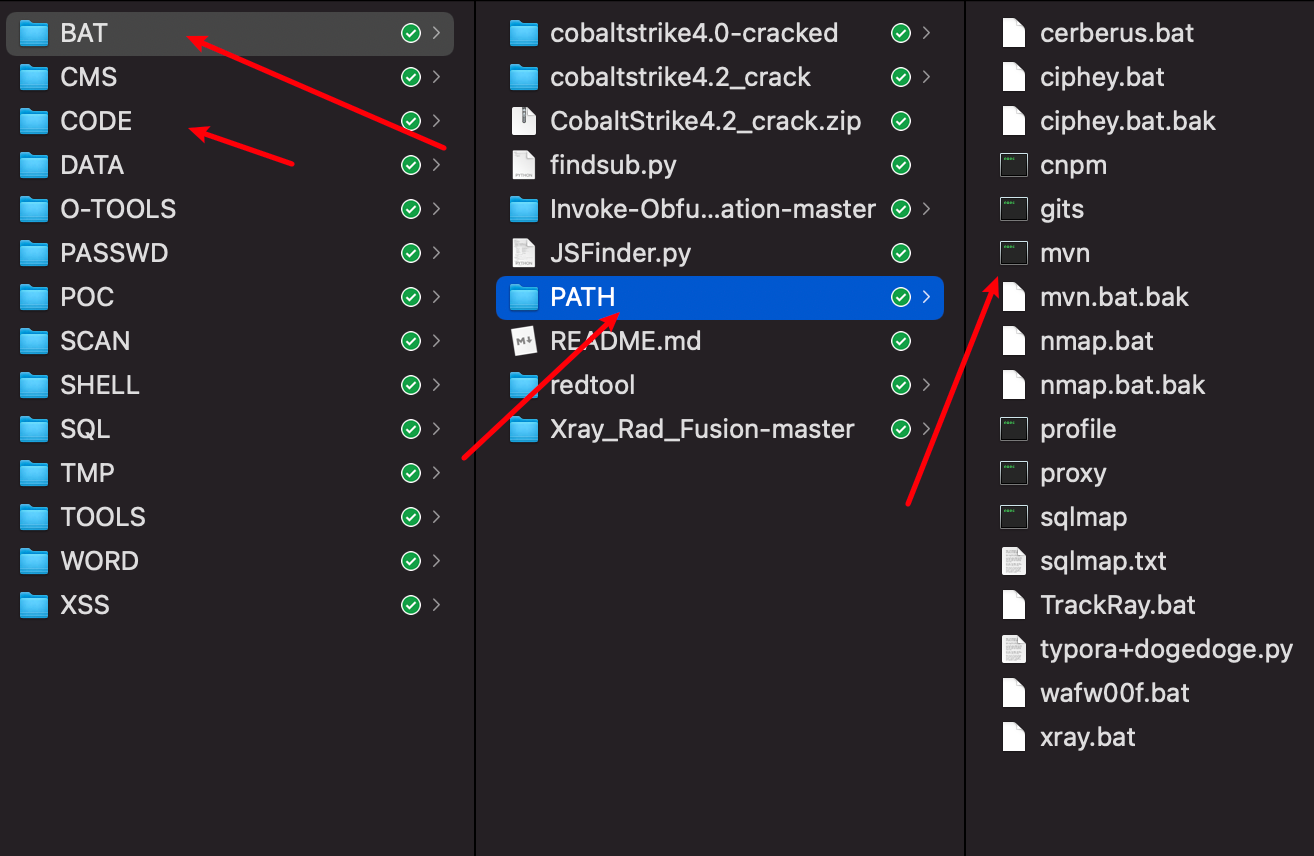Click the PASSWD folder icon

(34, 254)
